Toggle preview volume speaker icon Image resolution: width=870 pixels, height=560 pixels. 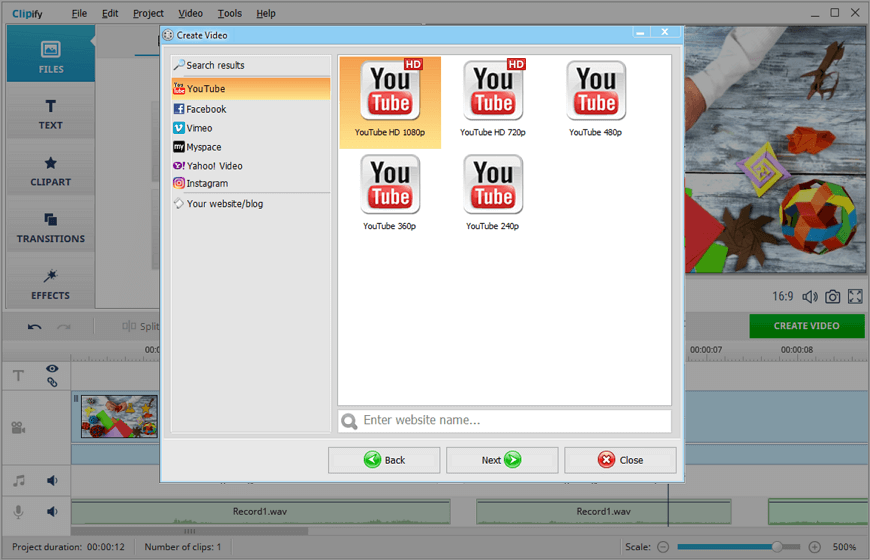[x=810, y=297]
